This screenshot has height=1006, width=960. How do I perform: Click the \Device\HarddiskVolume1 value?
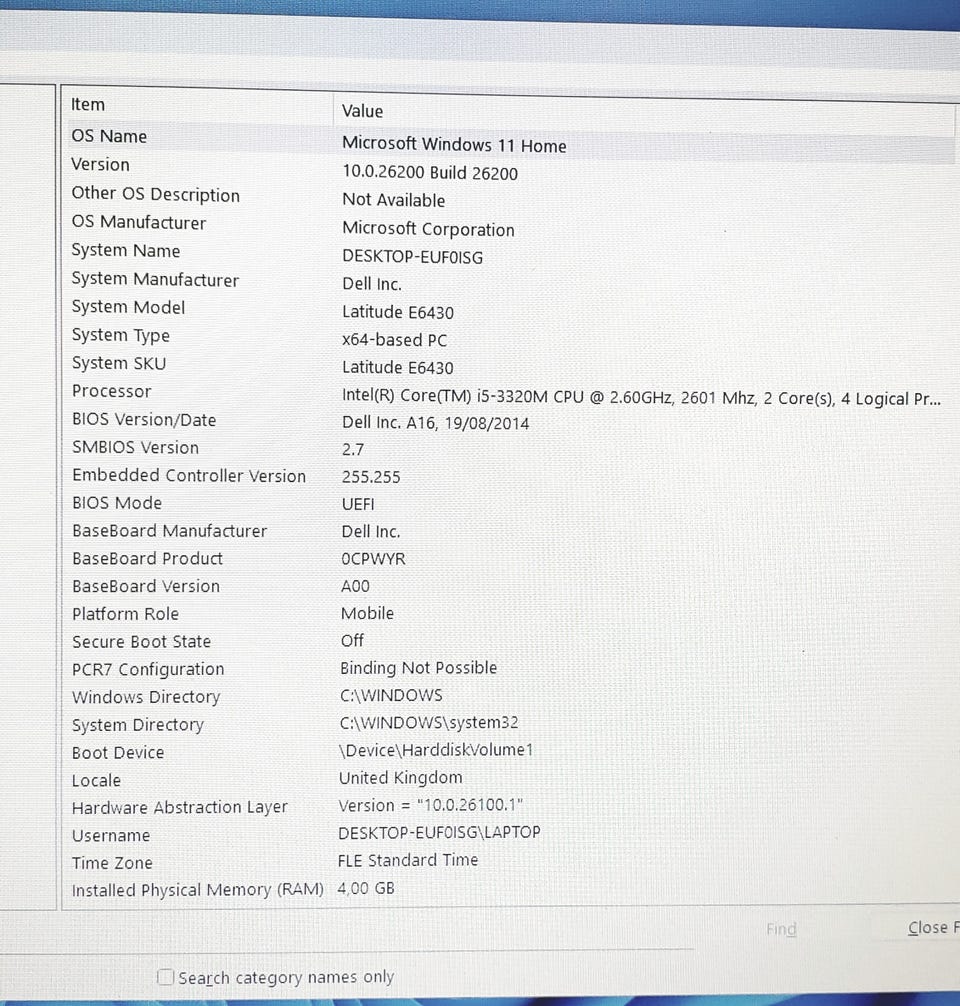tap(436, 750)
